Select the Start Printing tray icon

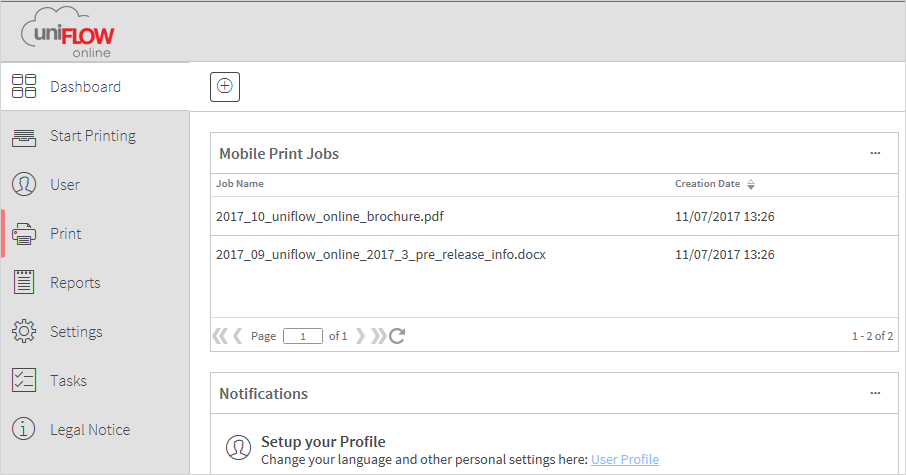[24, 137]
